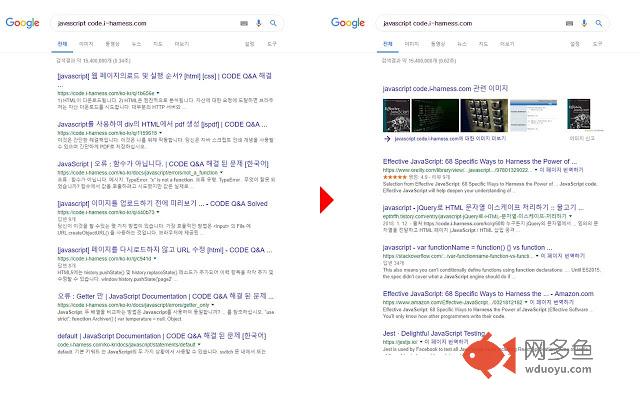Open the 'javascript - jQuery로 HTML 문자열 이스케이프' result
The width and height of the screenshot is (640, 400).
[x=483, y=207]
